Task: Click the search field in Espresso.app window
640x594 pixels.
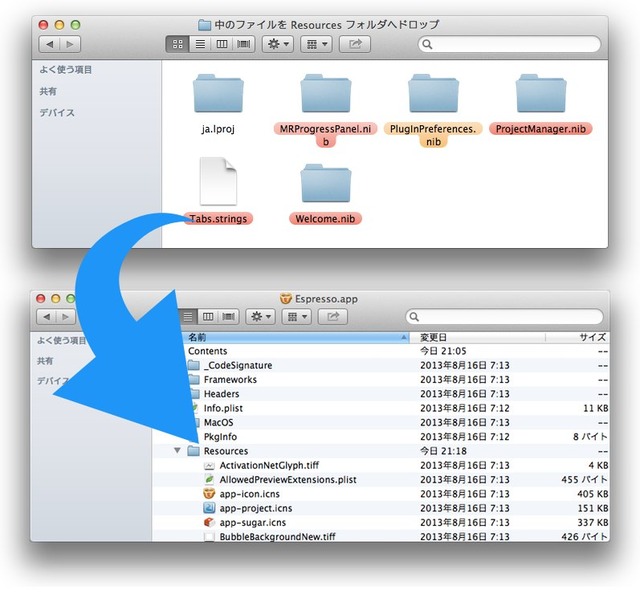Action: [x=504, y=317]
